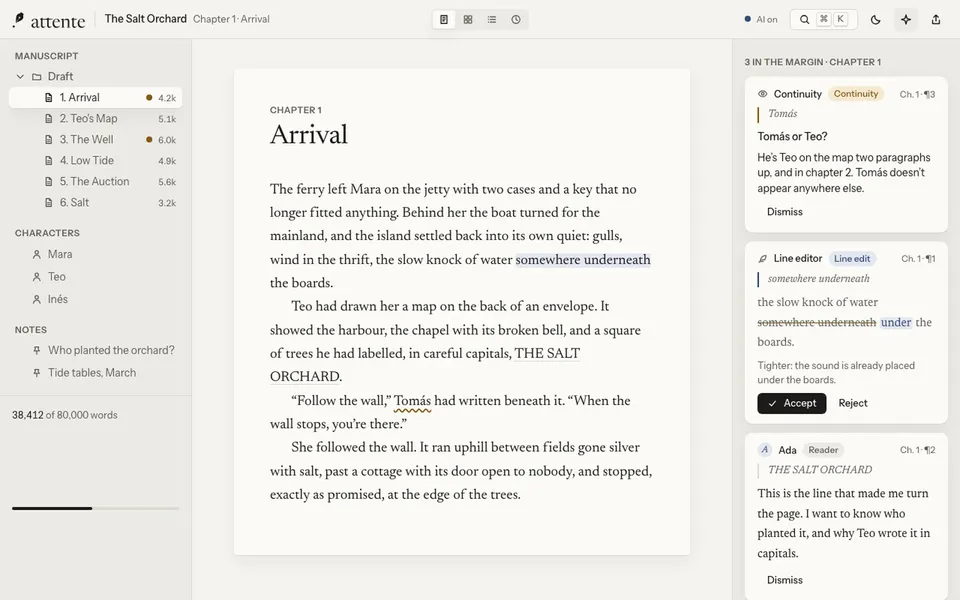Click the underlined name Tomás in manuscript

412,401
